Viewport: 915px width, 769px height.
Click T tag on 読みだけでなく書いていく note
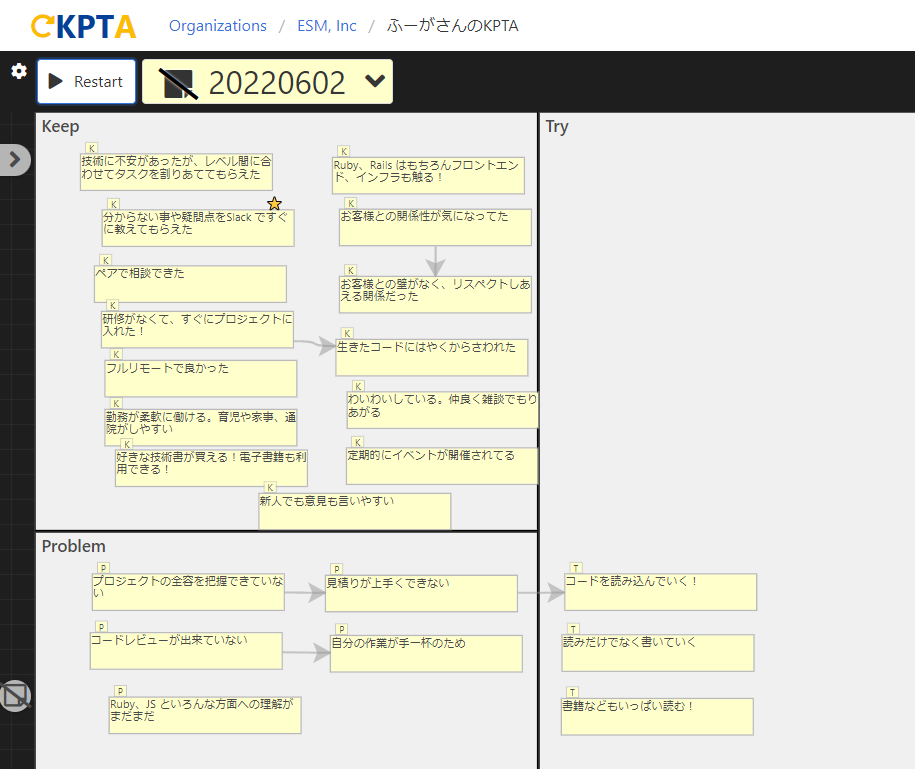pos(573,629)
